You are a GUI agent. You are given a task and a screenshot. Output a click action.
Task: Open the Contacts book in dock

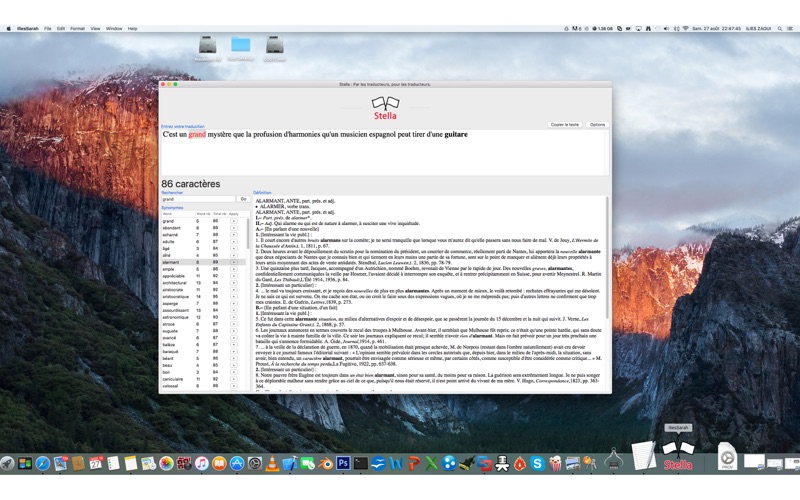pyautogui.click(x=78, y=463)
